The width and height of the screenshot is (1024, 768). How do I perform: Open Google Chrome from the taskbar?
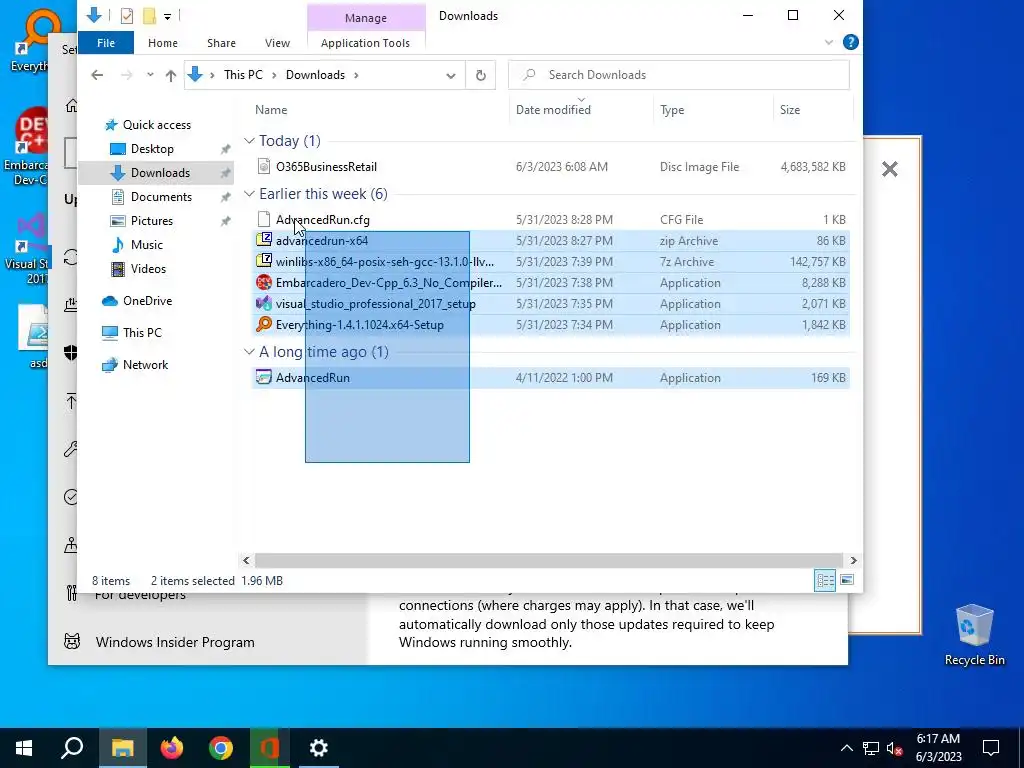coord(221,748)
